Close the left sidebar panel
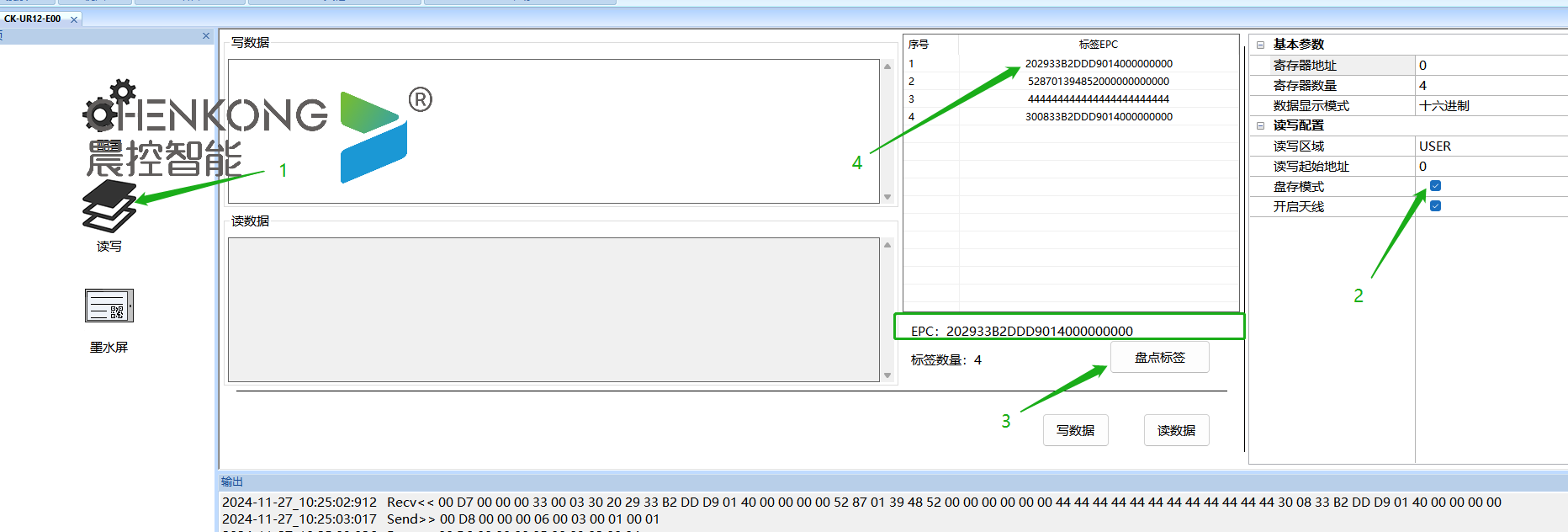 [x=206, y=35]
